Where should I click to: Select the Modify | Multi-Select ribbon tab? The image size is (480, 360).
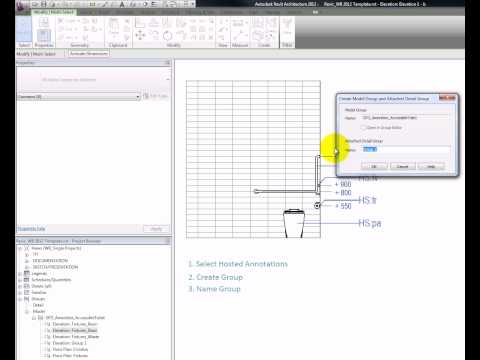click(54, 12)
